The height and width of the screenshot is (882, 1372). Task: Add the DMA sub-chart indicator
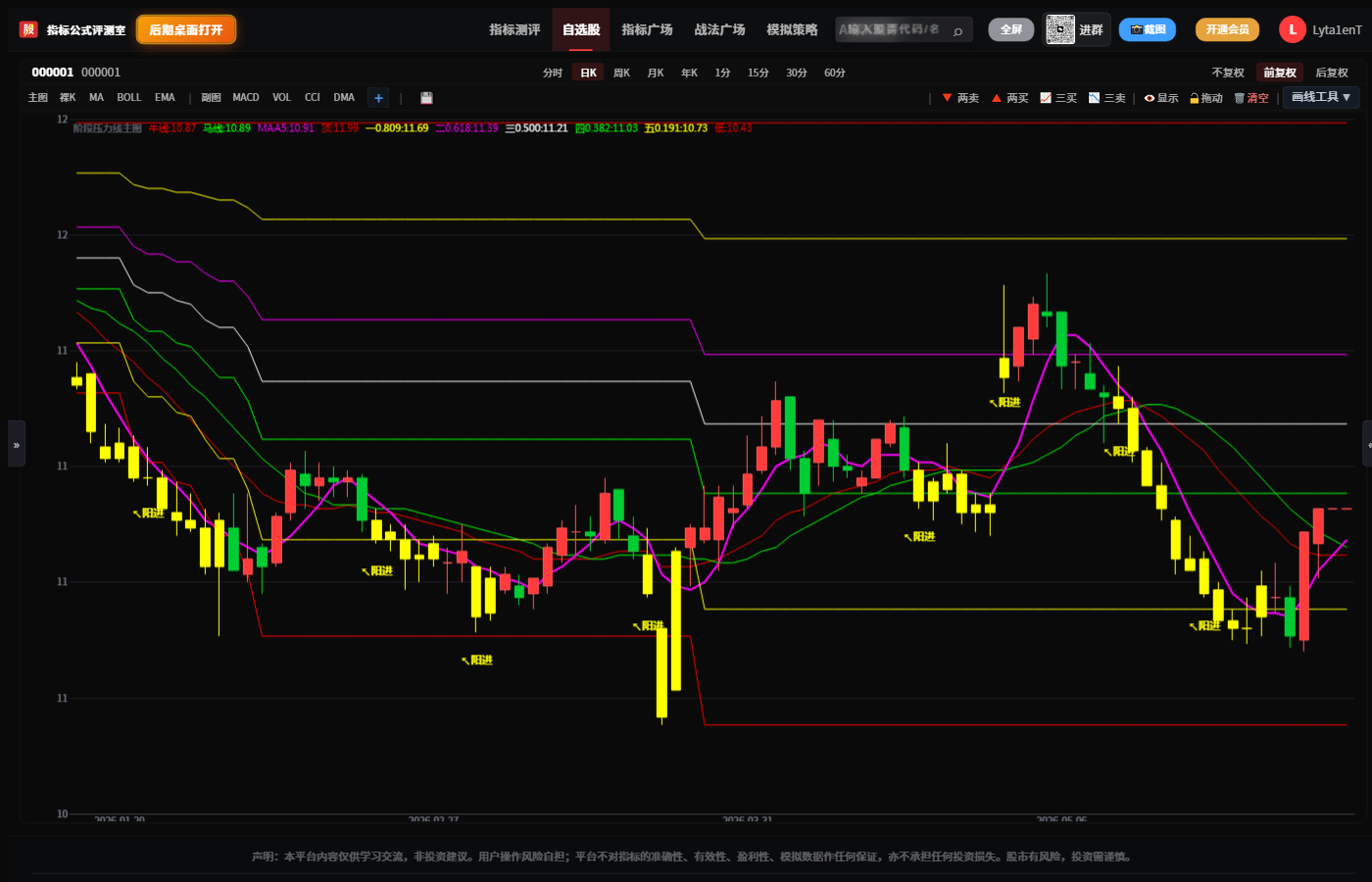(x=344, y=98)
